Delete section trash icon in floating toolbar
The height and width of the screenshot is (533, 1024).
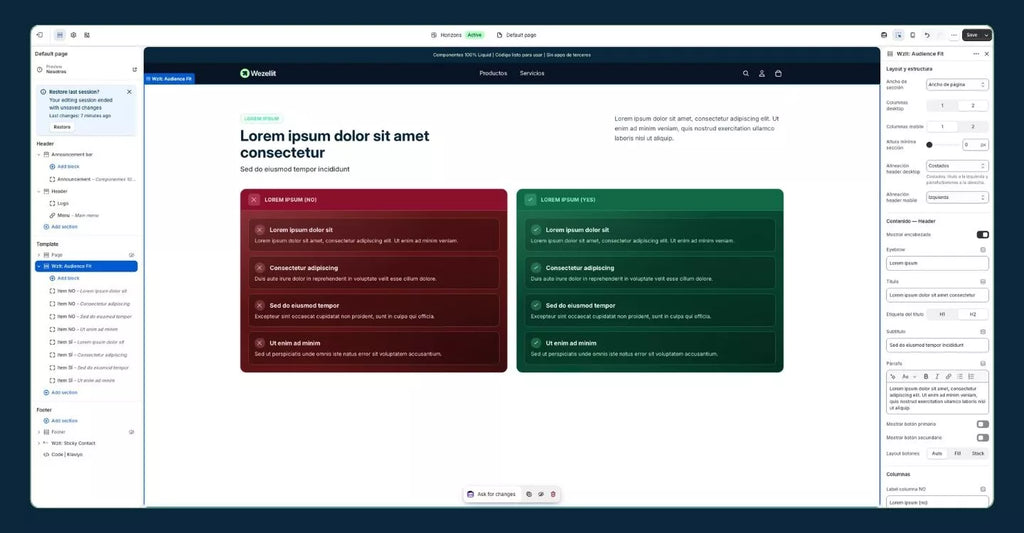tap(553, 494)
